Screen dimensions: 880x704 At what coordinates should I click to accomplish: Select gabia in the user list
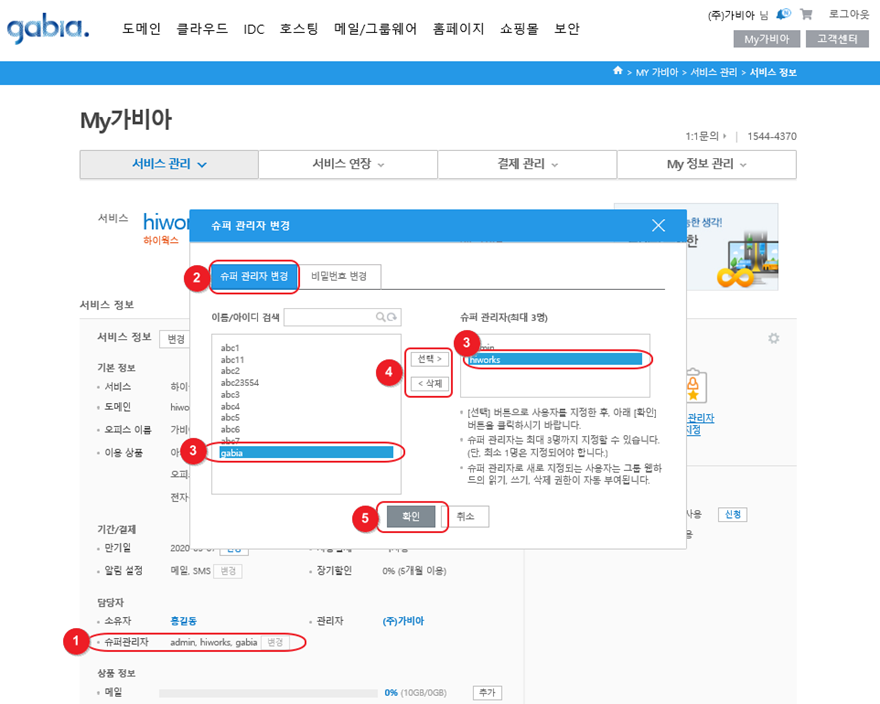tap(306, 453)
